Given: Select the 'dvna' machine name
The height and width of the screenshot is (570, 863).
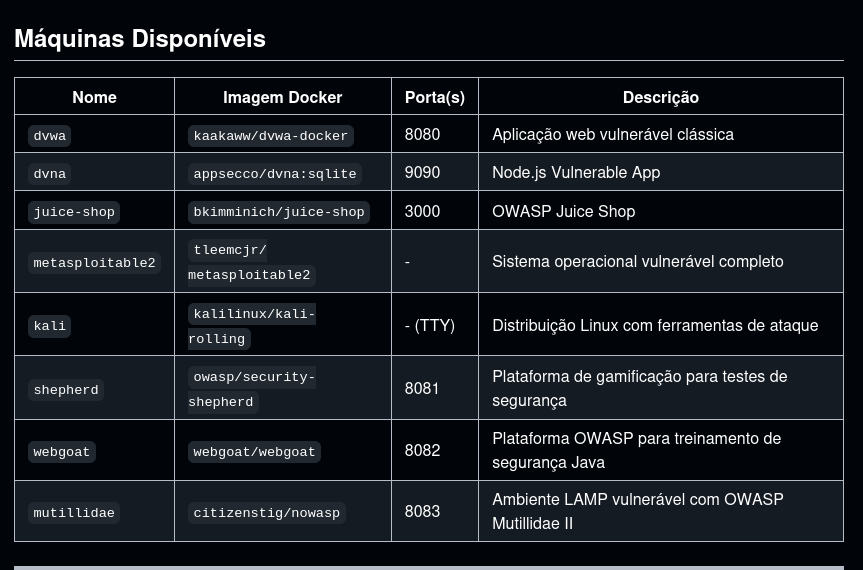Looking at the screenshot, I should point(49,174).
